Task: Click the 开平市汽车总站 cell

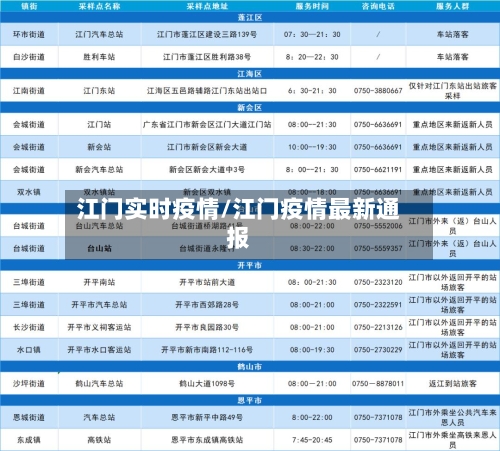Action: (x=99, y=305)
